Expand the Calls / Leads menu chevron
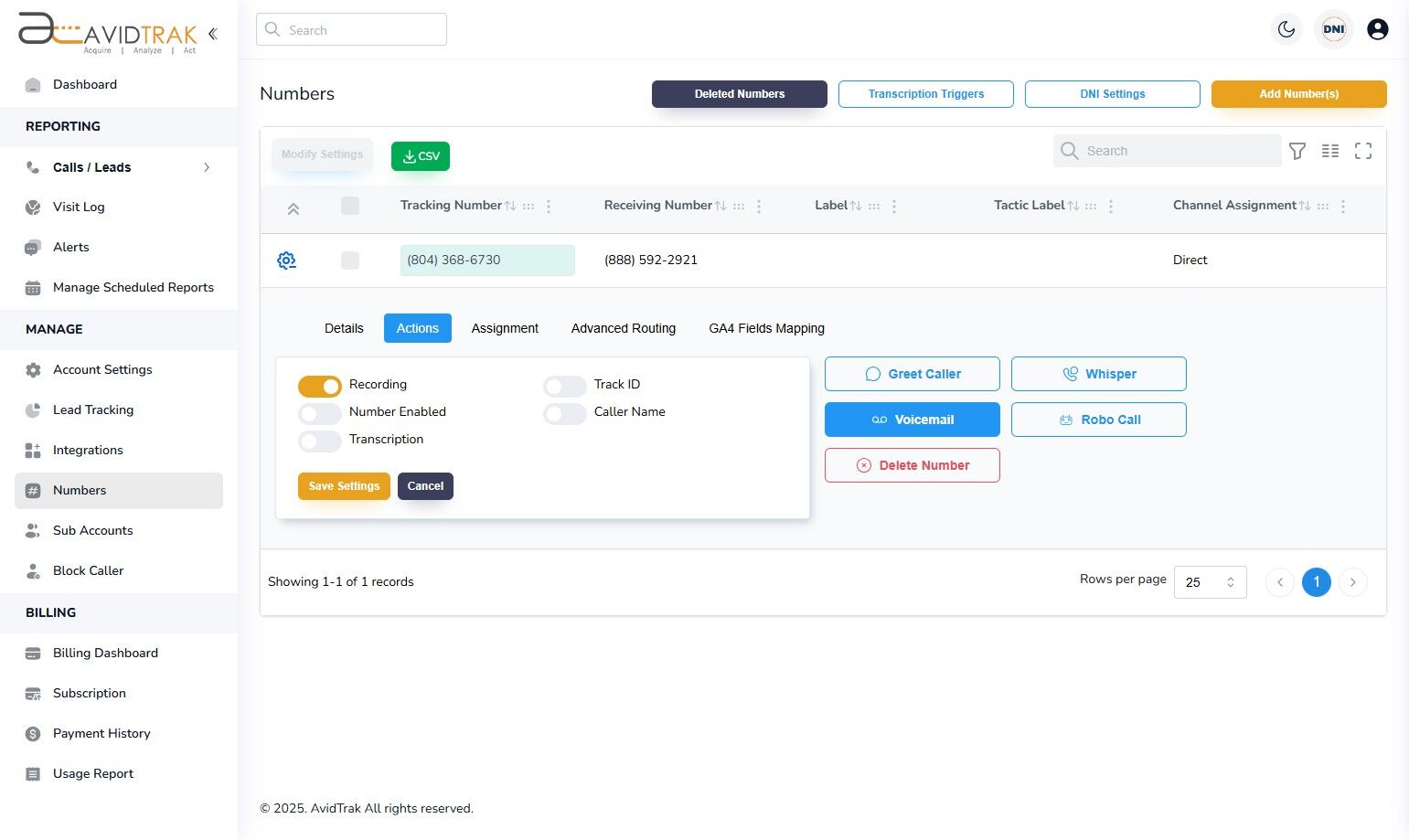Image resolution: width=1409 pixels, height=840 pixels. 207,167
